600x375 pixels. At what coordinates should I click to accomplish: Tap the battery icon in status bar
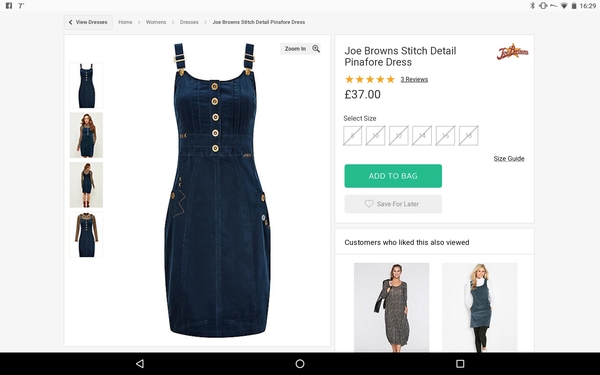coord(574,5)
